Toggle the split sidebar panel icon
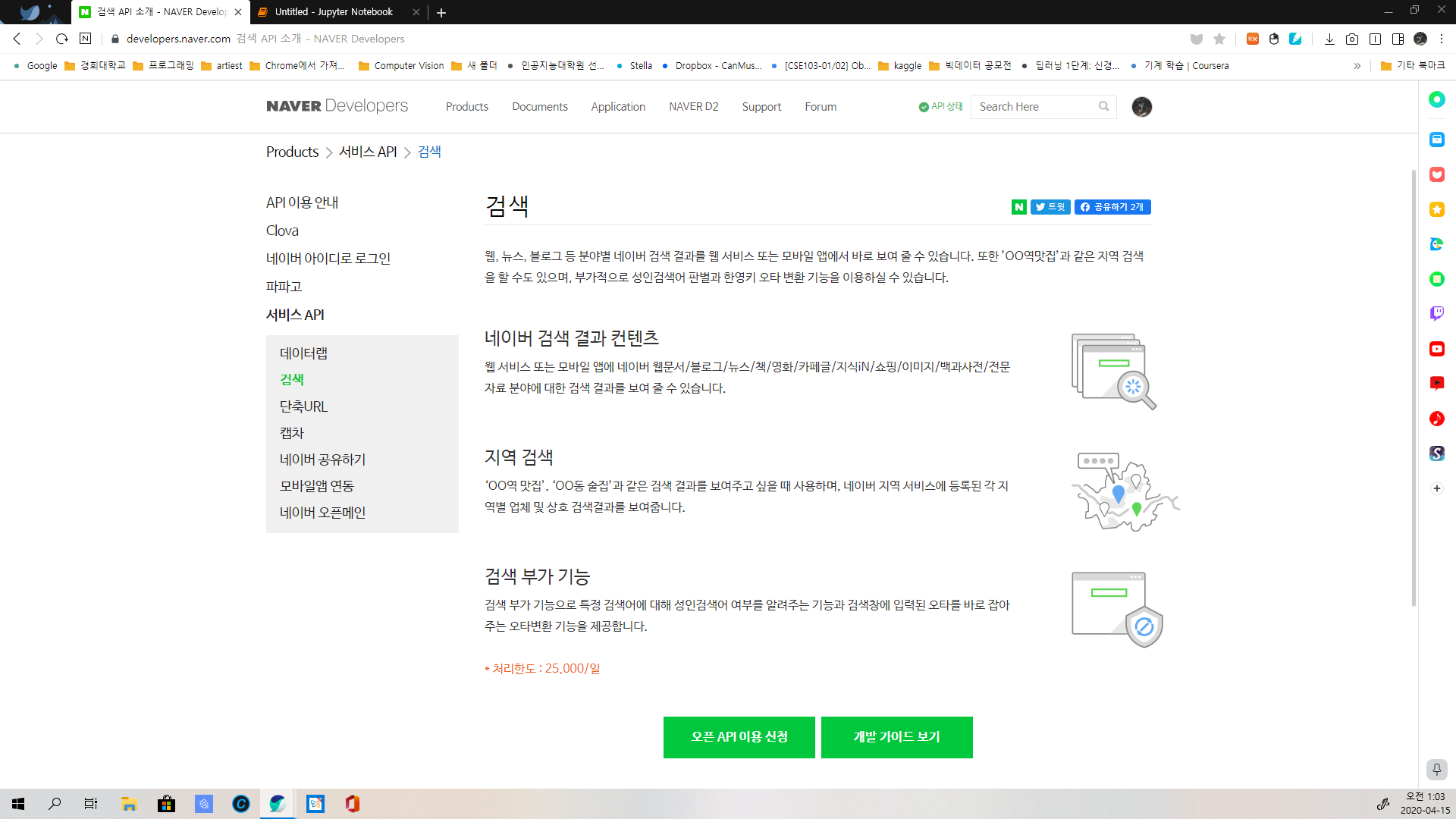The width and height of the screenshot is (1456, 819). pyautogui.click(x=1398, y=39)
